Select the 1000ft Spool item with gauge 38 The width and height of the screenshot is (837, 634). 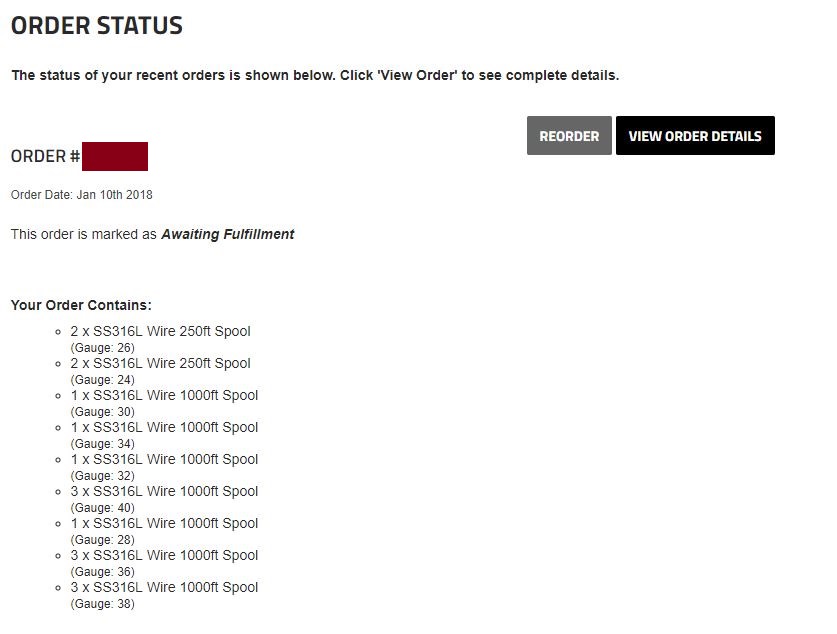164,587
